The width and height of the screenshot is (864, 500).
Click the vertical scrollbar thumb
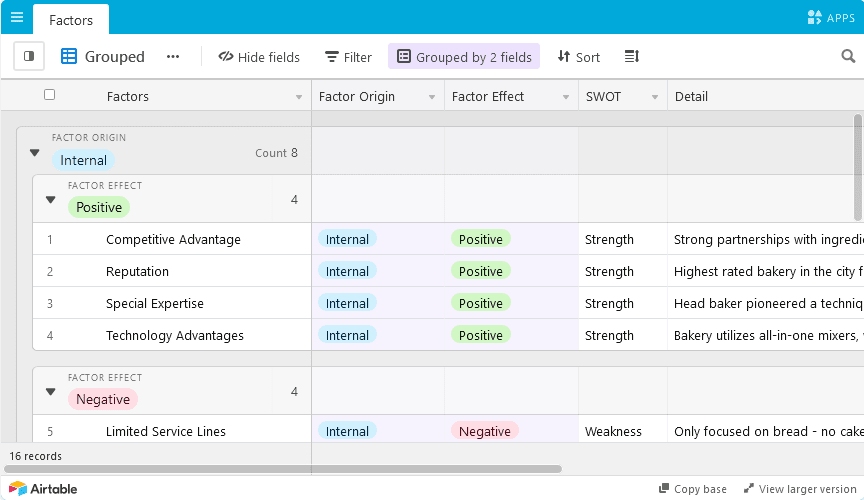[x=857, y=167]
